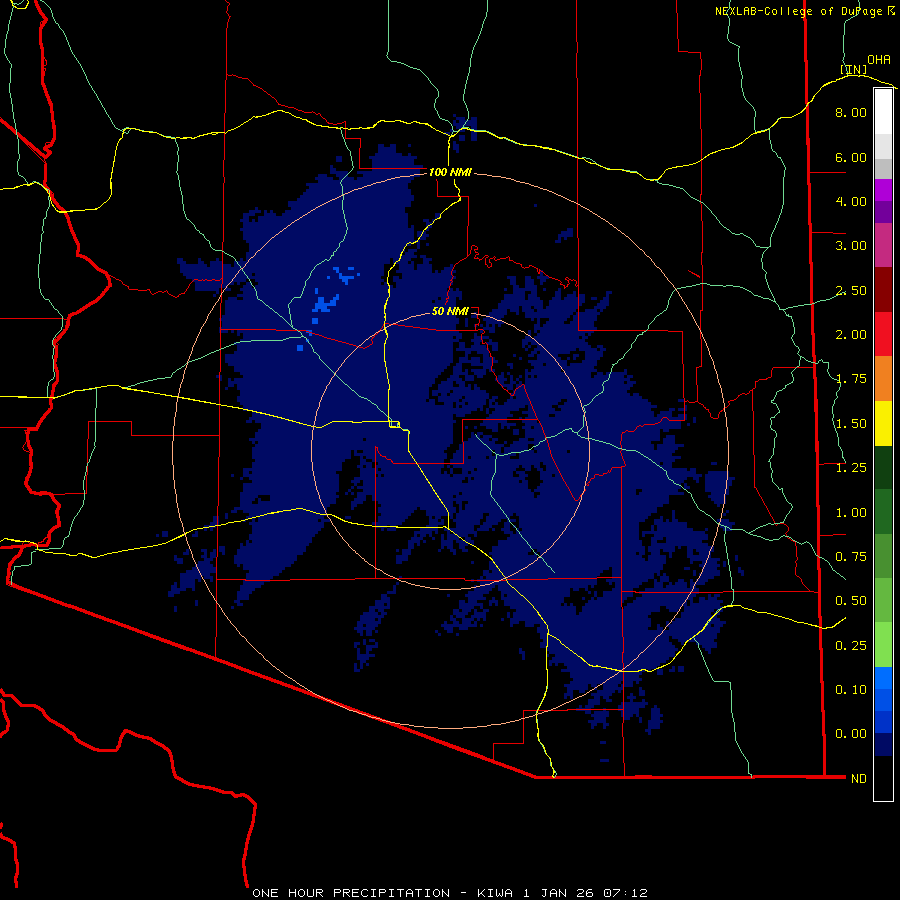900x900 pixels.
Task: Select the yellow legend swatch beside 1.50
Action: (x=883, y=423)
